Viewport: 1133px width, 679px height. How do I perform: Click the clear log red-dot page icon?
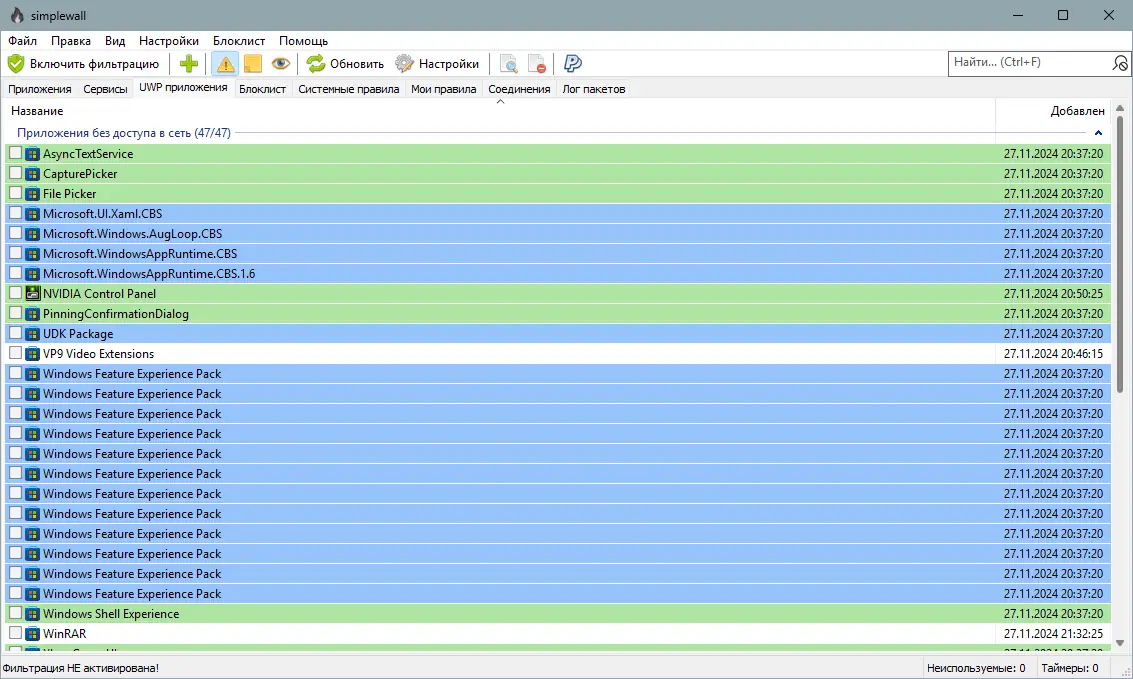(536, 64)
